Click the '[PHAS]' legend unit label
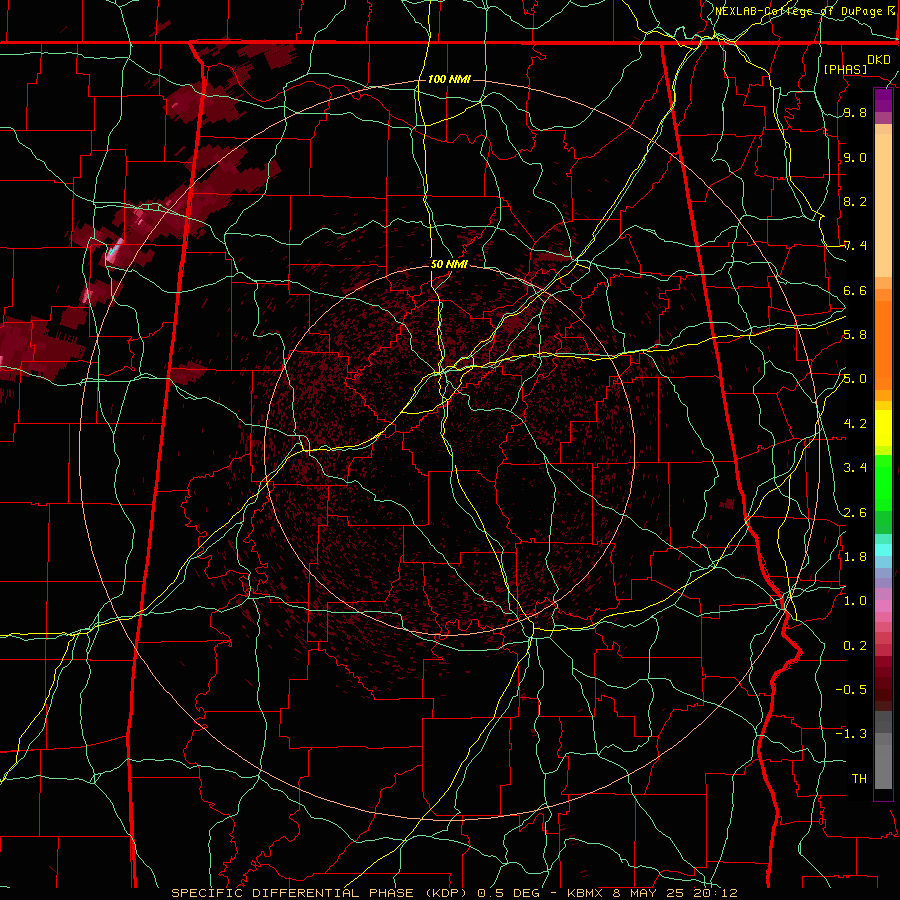The height and width of the screenshot is (900, 900). pos(845,69)
